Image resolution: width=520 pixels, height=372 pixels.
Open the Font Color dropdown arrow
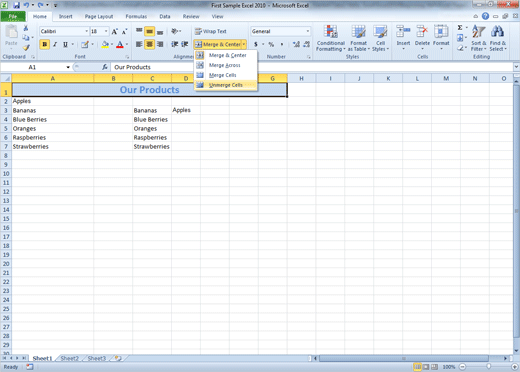pyautogui.click(x=127, y=44)
